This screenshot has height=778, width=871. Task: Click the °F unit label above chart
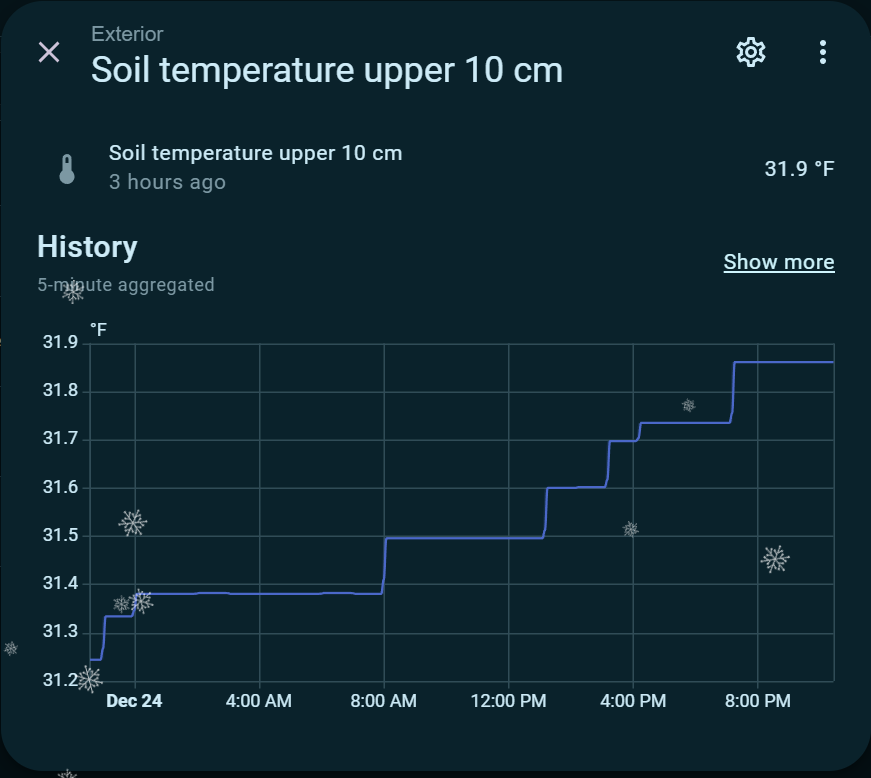click(x=98, y=328)
